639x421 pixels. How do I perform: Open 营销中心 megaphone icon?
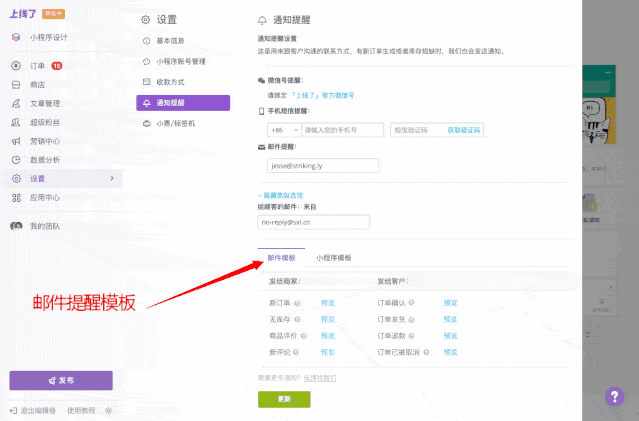[16, 141]
